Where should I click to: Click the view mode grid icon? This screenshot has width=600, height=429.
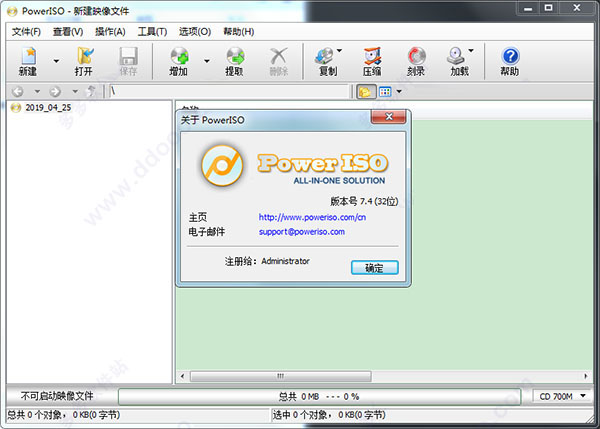click(385, 91)
